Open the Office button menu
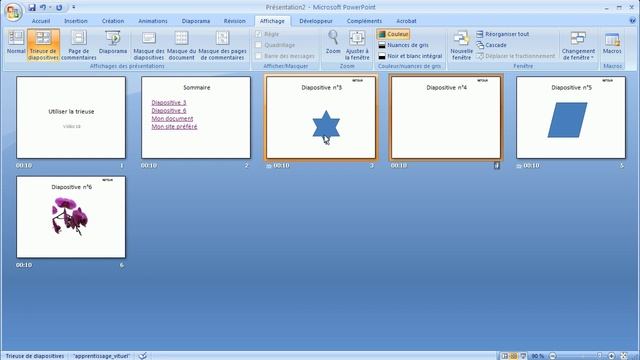The width and height of the screenshot is (640, 360). click(x=13, y=12)
